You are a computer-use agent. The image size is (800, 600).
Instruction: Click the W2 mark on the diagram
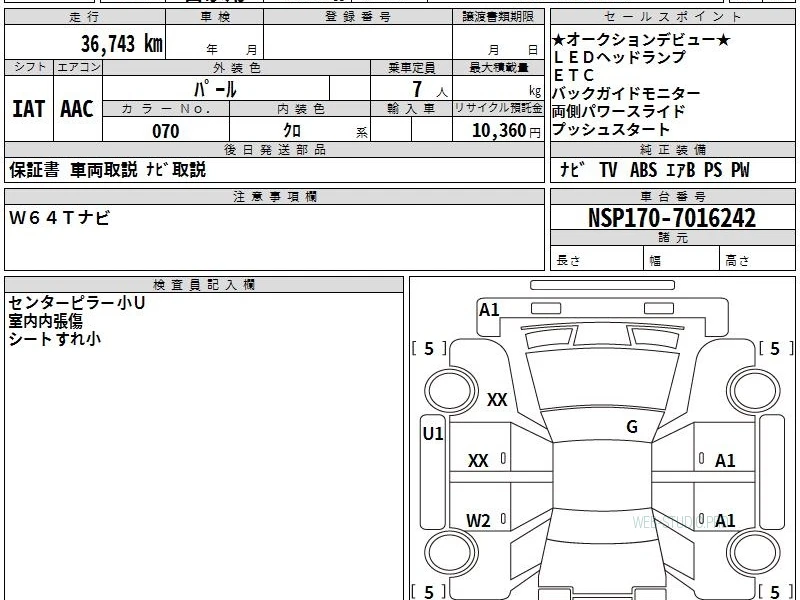point(478,521)
